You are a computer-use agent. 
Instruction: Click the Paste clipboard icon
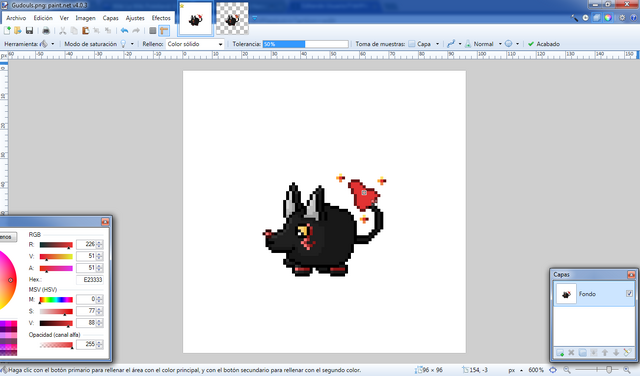pos(85,31)
